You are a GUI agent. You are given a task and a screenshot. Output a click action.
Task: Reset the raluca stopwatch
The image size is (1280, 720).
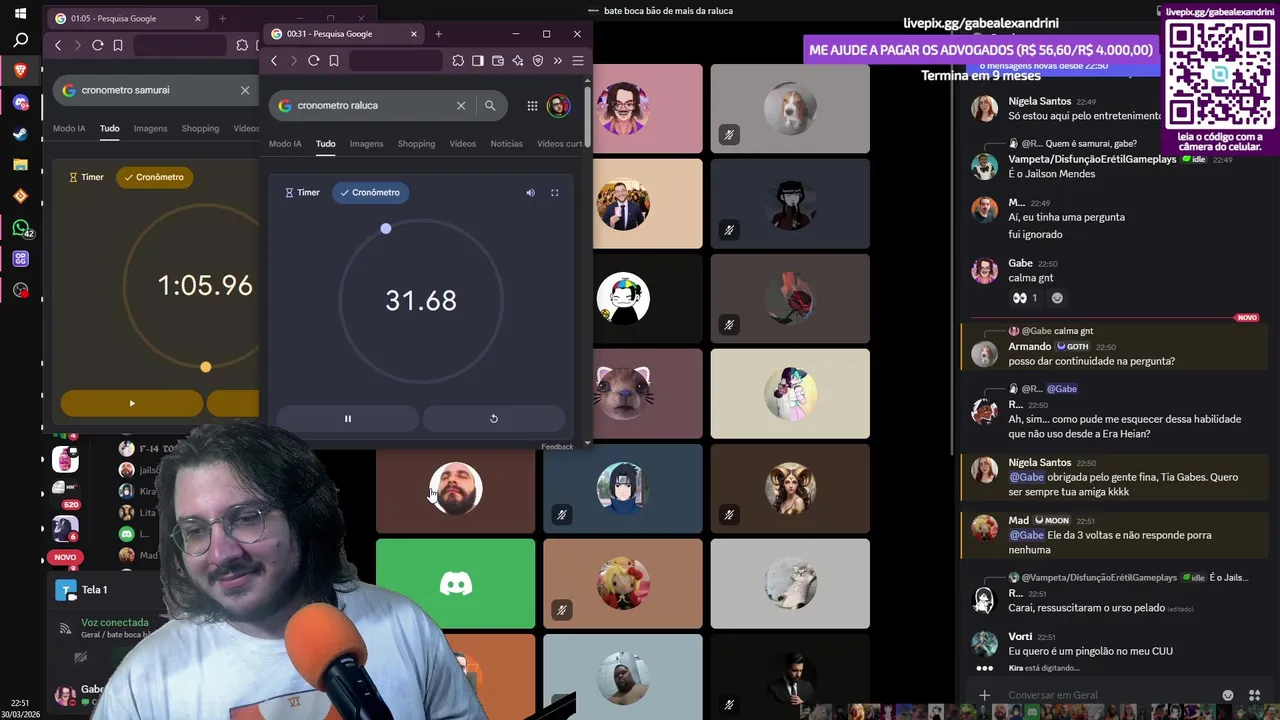coord(494,419)
